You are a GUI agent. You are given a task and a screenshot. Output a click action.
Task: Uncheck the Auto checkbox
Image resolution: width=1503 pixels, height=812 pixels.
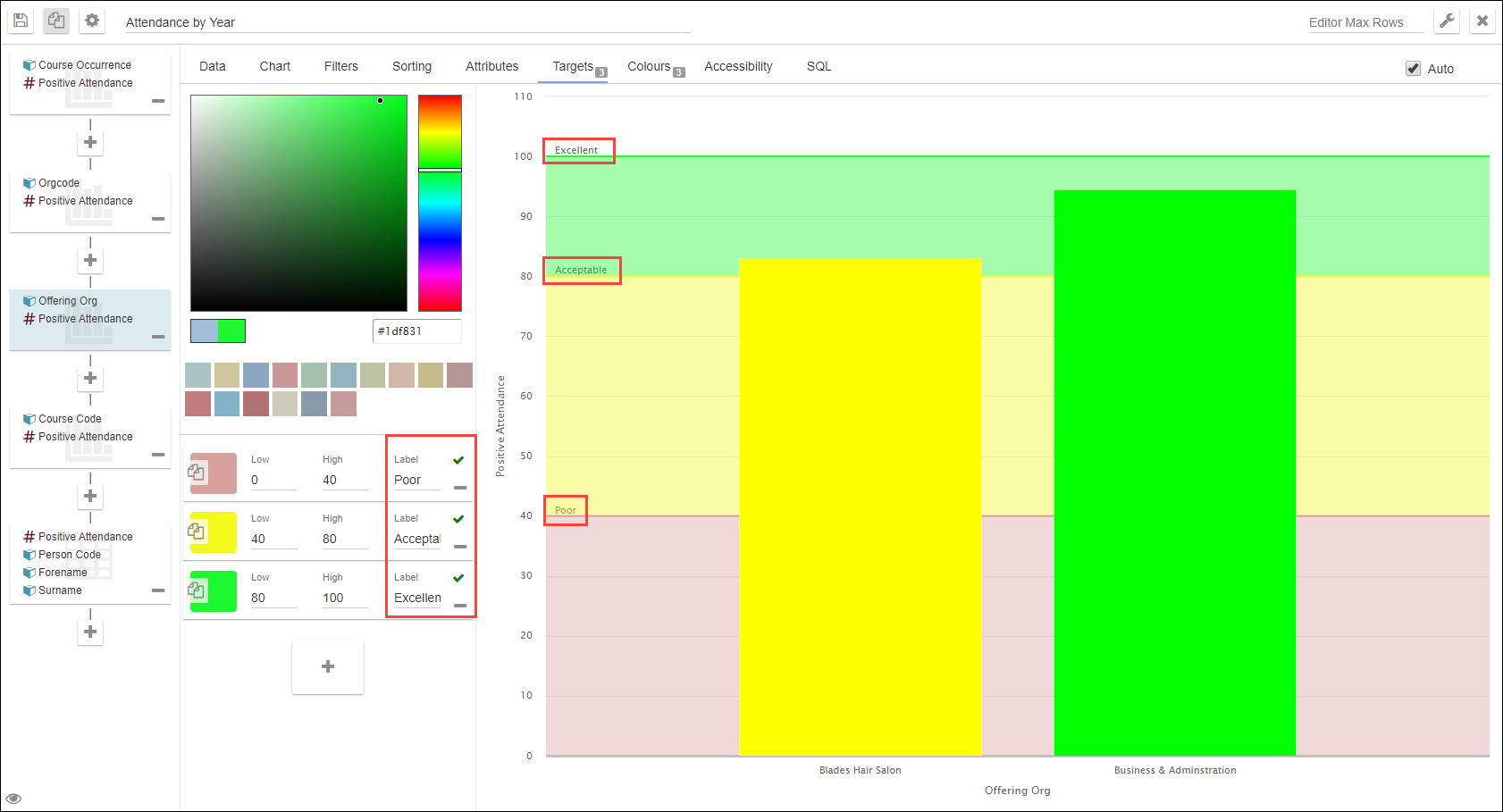click(1413, 68)
